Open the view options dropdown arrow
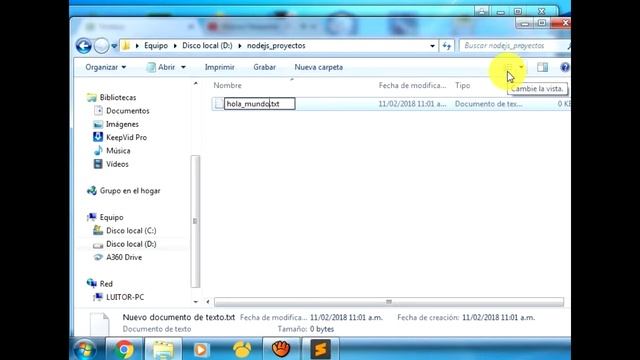640x360 pixels. 521,67
